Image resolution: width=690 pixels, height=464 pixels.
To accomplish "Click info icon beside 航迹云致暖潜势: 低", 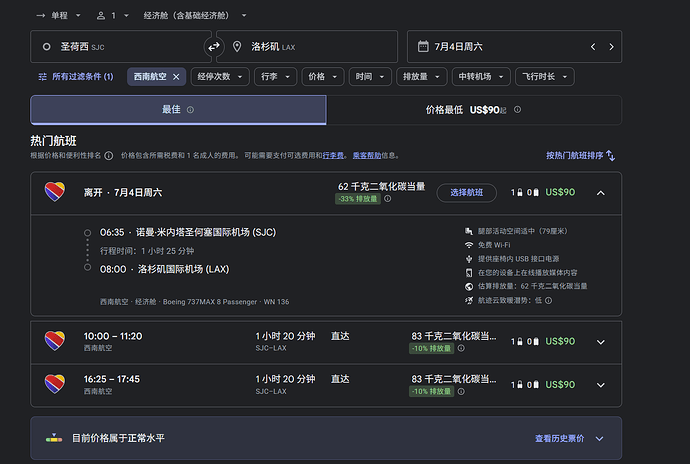I will pyautogui.click(x=548, y=301).
